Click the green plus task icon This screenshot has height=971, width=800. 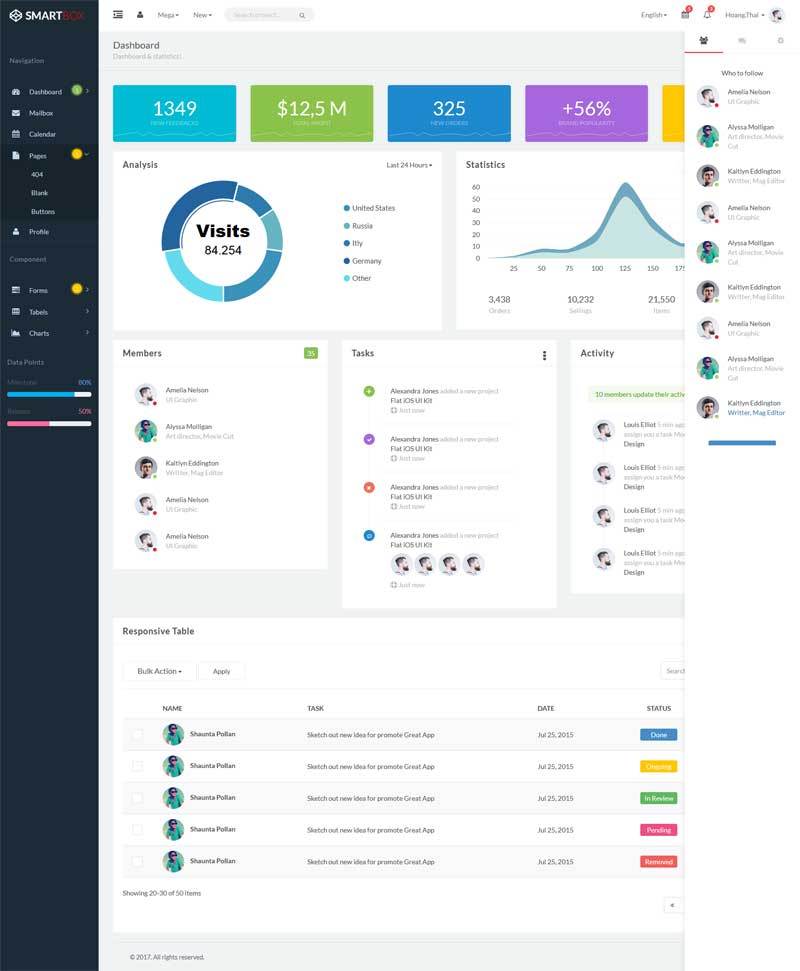pos(369,391)
